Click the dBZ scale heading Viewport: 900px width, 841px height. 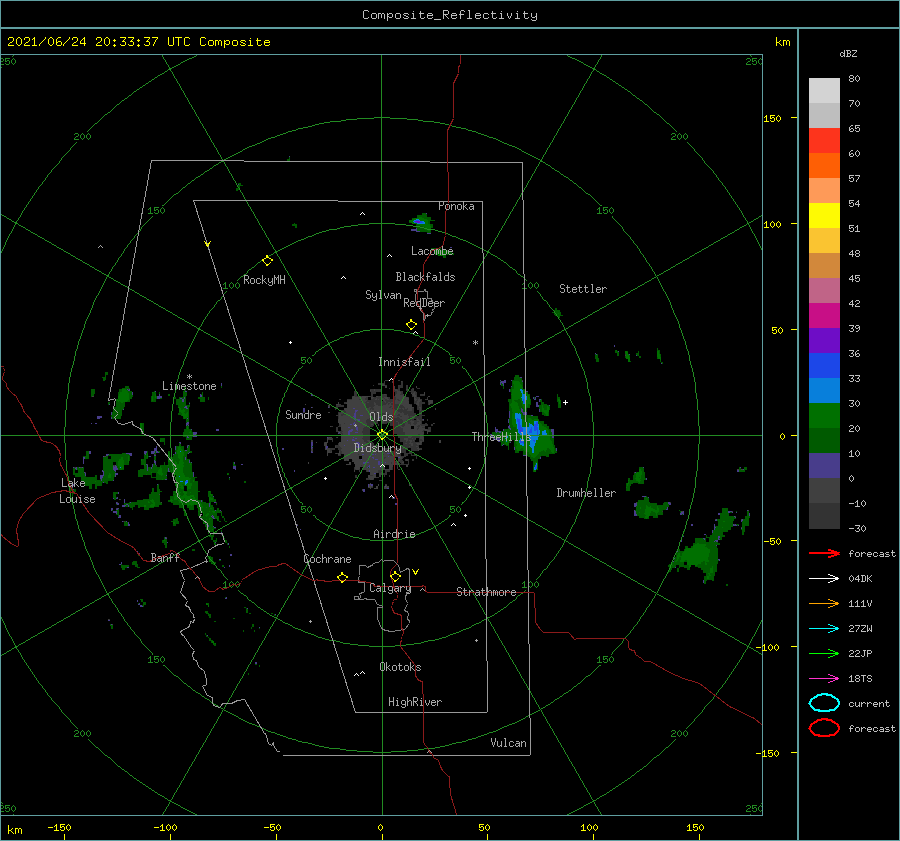tap(848, 54)
